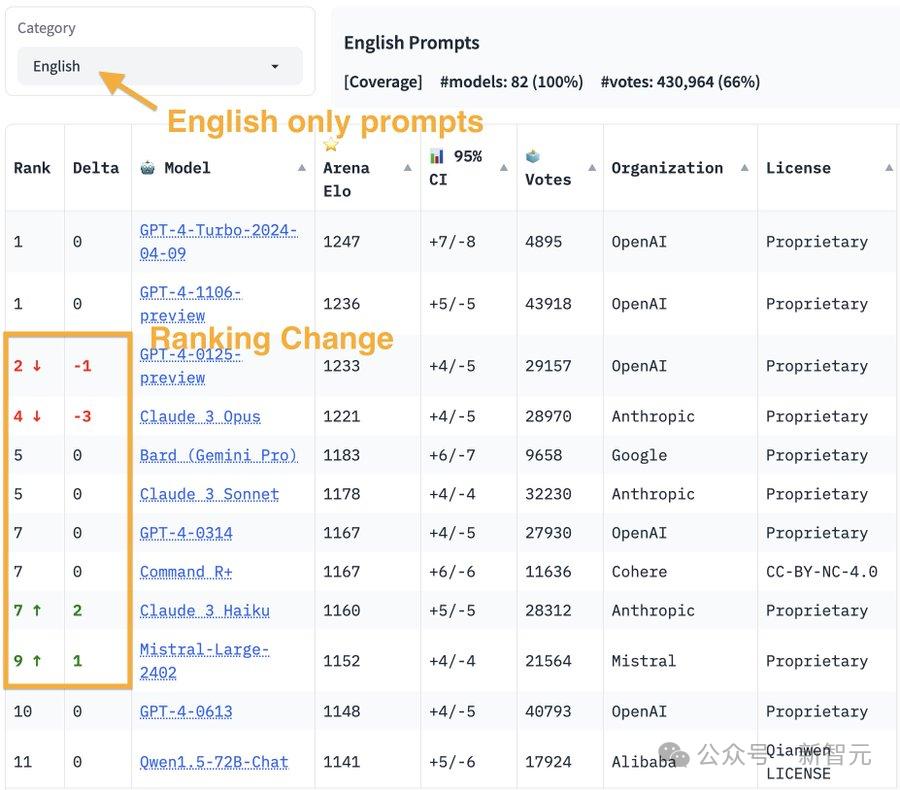Image resolution: width=900 pixels, height=790 pixels.
Task: Open the Claude 3 Haiku link
Action: 205,610
